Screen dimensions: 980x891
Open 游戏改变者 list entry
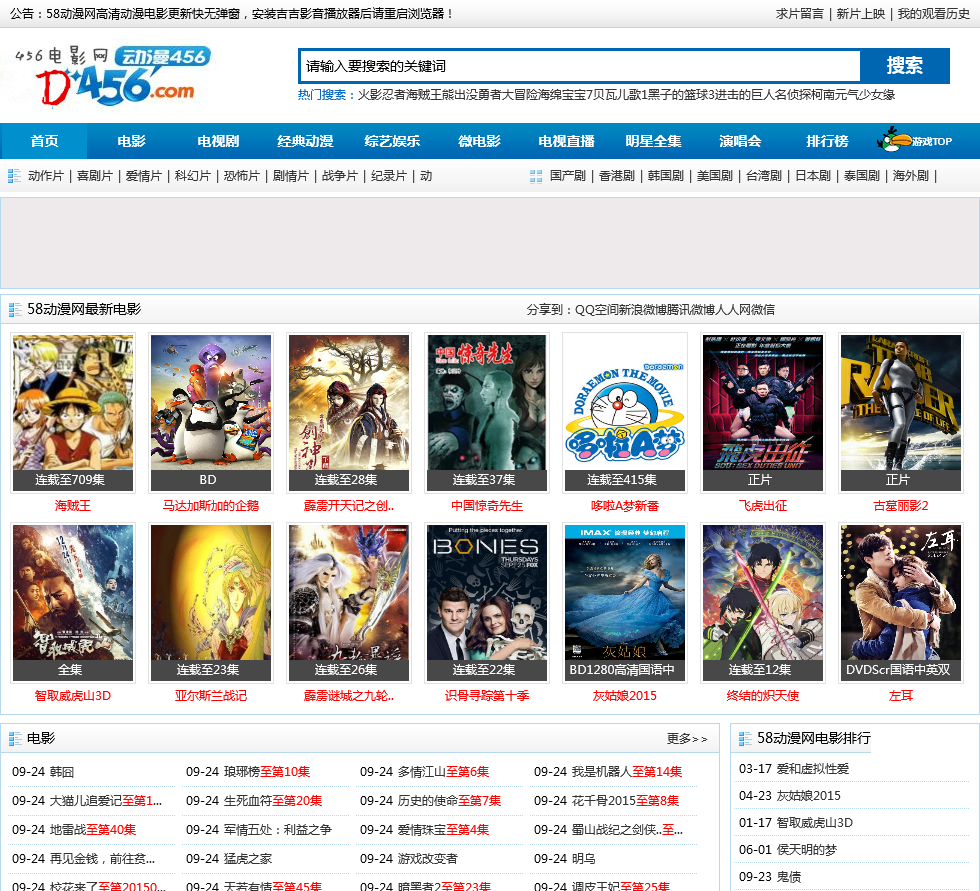tap(428, 859)
